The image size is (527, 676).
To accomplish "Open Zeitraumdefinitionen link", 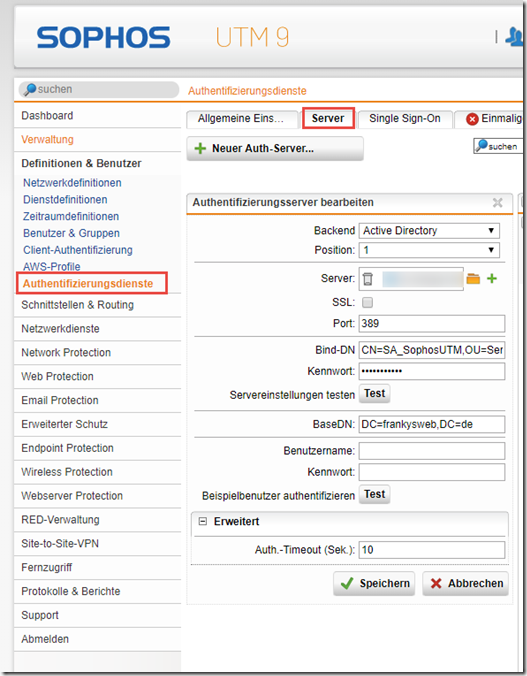I will point(71,216).
